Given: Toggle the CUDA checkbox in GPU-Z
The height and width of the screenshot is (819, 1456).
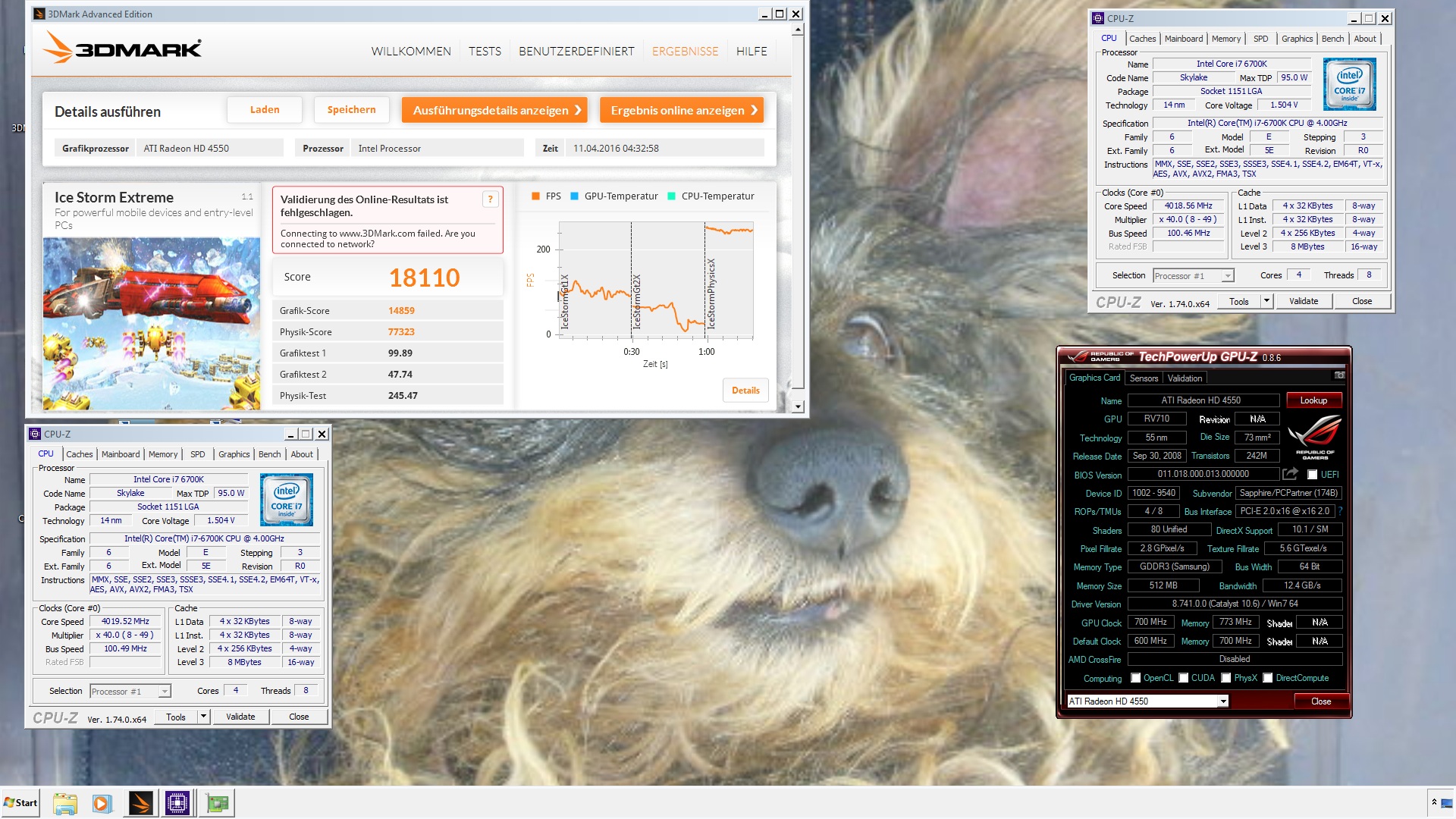Looking at the screenshot, I should click(1183, 678).
